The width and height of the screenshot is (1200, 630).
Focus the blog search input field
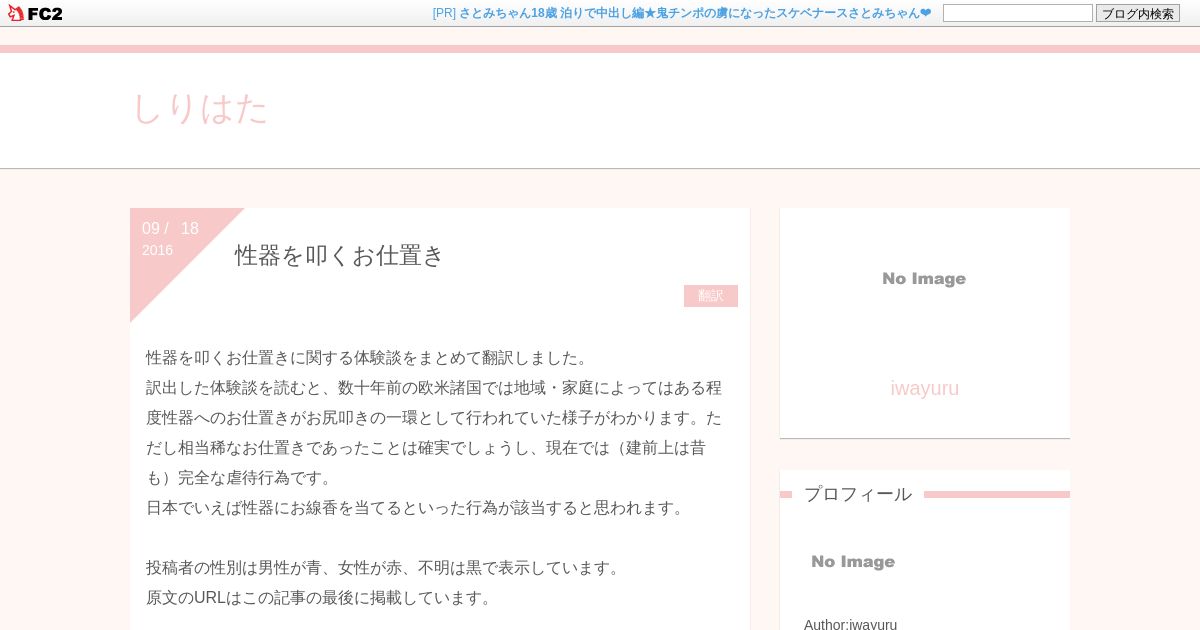(1017, 13)
